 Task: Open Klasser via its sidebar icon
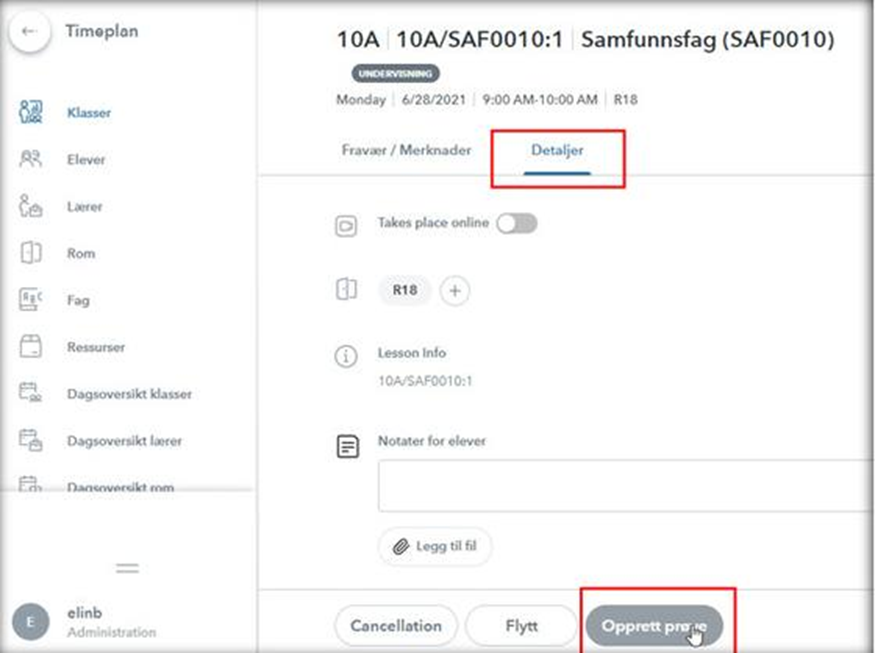pos(30,112)
